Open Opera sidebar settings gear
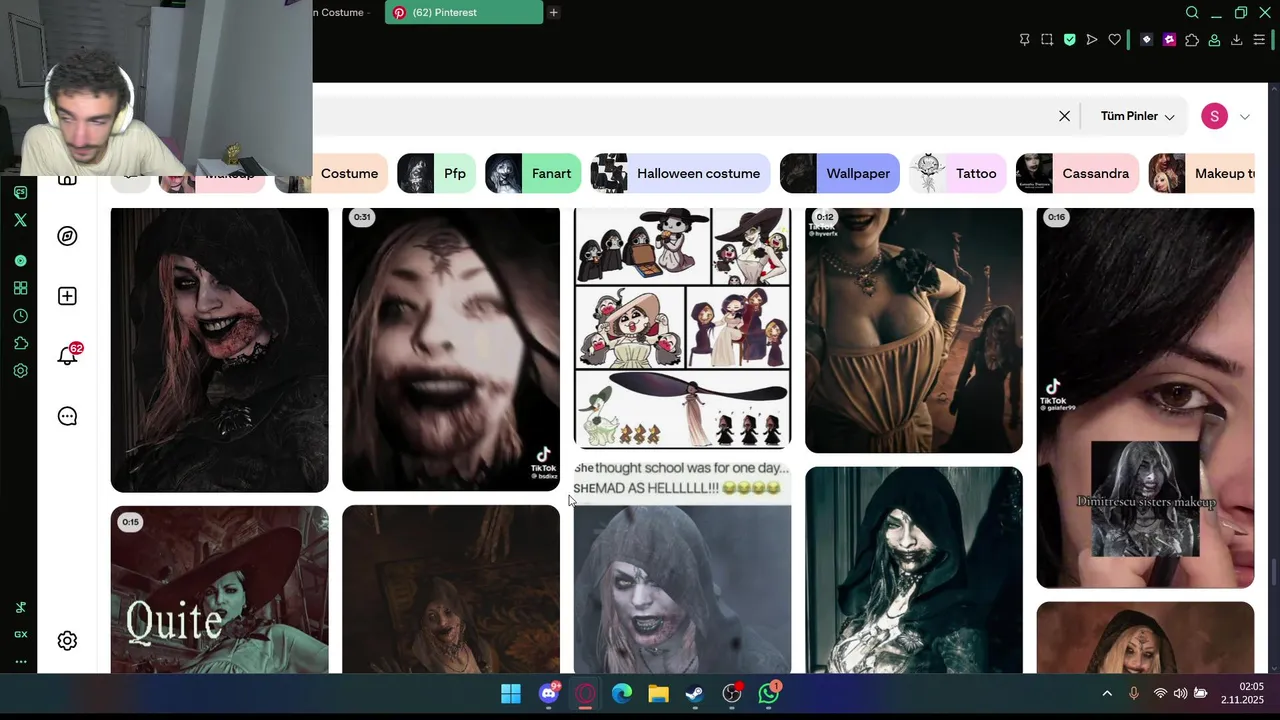 pyautogui.click(x=20, y=371)
